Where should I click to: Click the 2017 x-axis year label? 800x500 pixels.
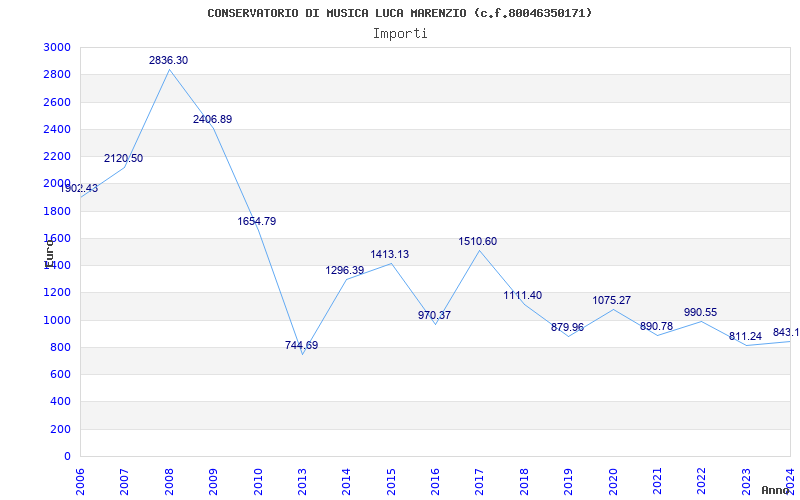[x=479, y=480]
